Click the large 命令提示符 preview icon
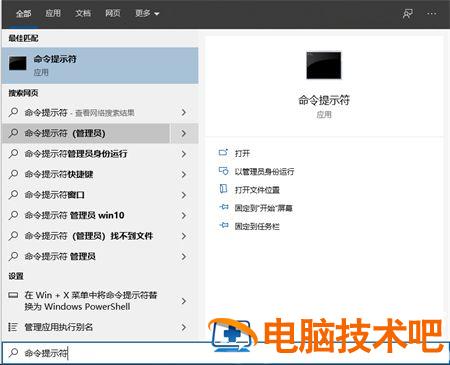450x365 pixels. click(x=324, y=65)
